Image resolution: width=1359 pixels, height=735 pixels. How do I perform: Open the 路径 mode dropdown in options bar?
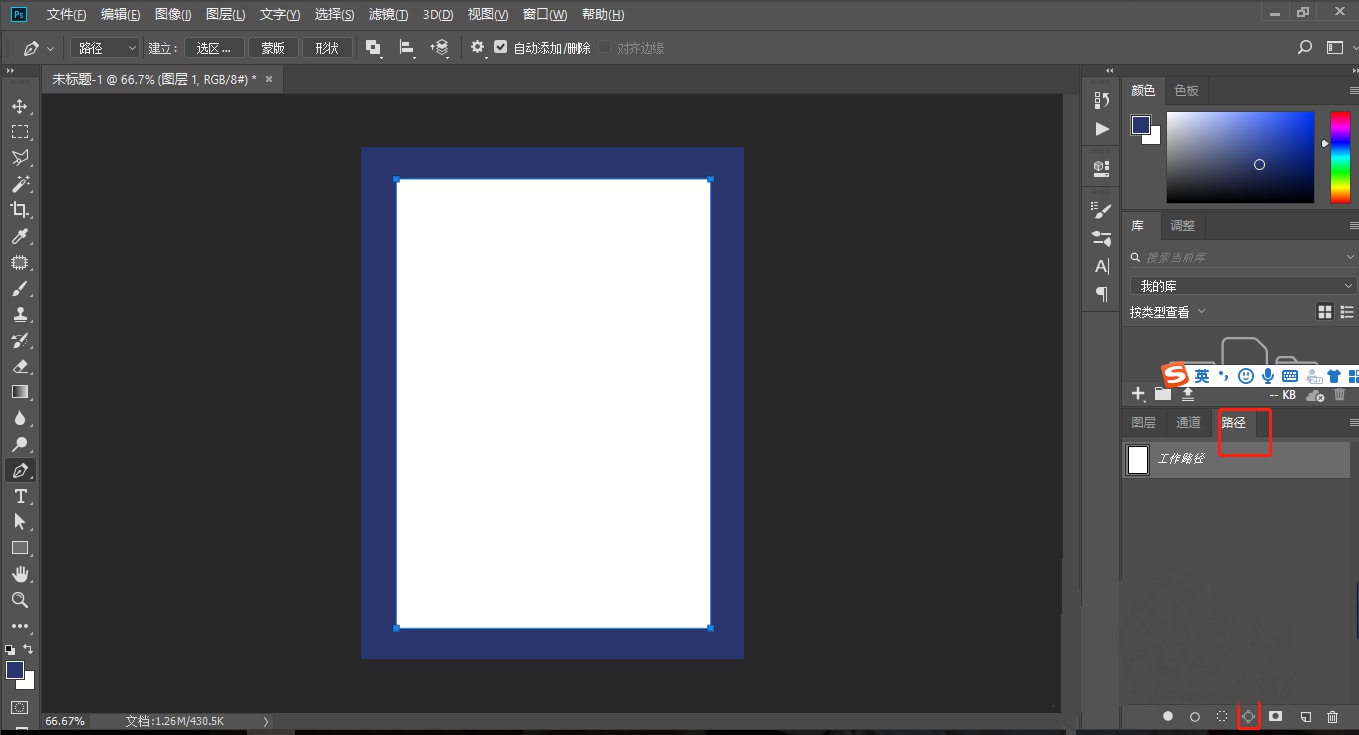[104, 47]
